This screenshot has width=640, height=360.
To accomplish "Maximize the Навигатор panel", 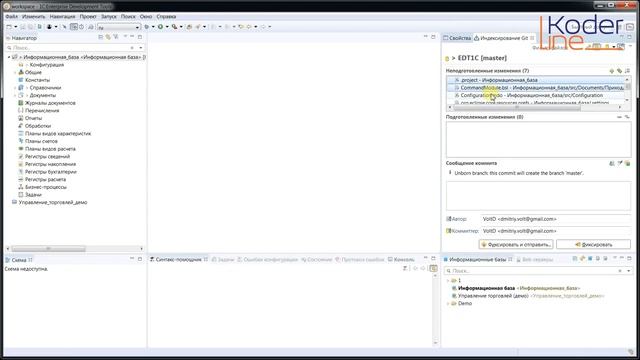I will [140, 37].
